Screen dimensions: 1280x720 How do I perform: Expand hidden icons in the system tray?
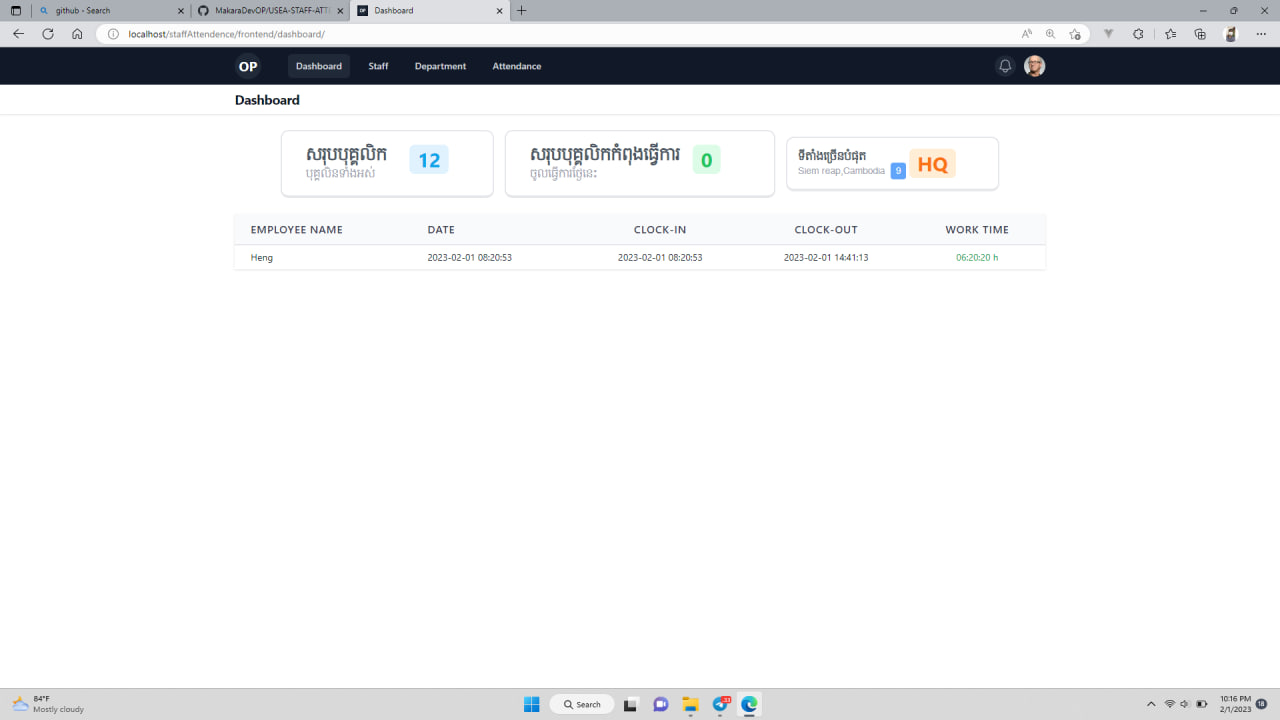click(x=1150, y=704)
